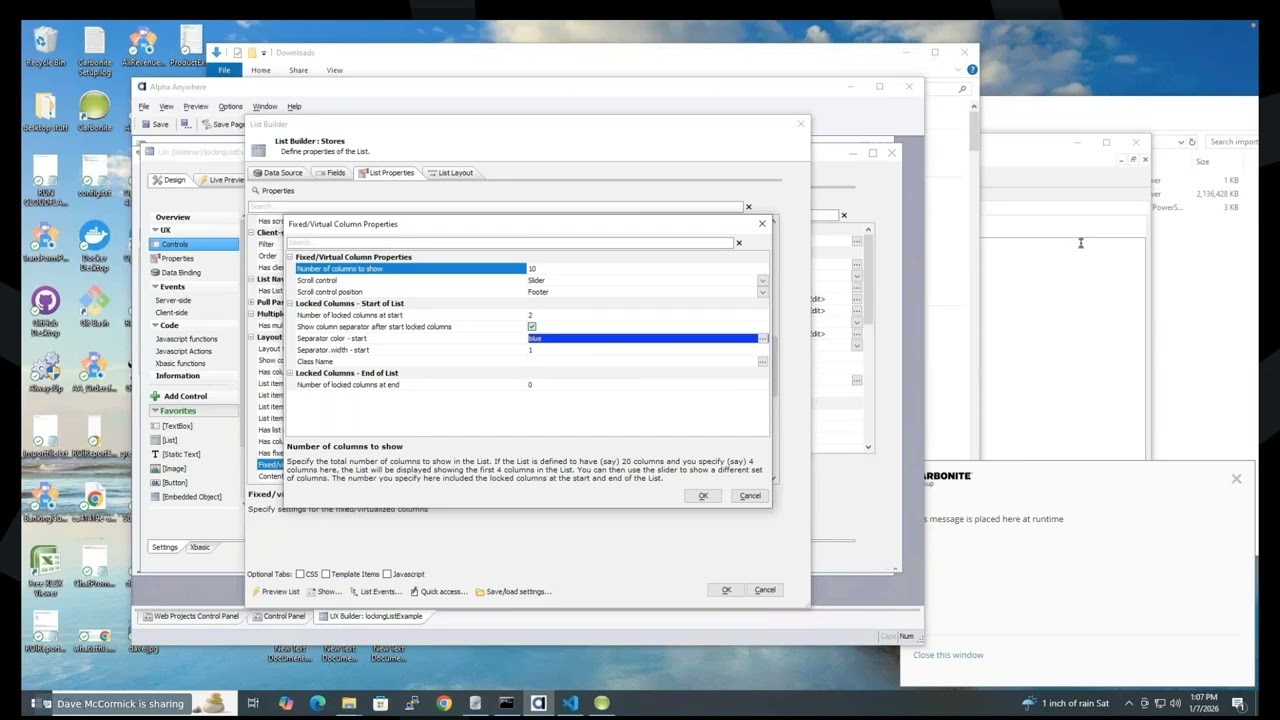Click OK in Fixed/Virtual Column Properties dialog

(x=703, y=496)
